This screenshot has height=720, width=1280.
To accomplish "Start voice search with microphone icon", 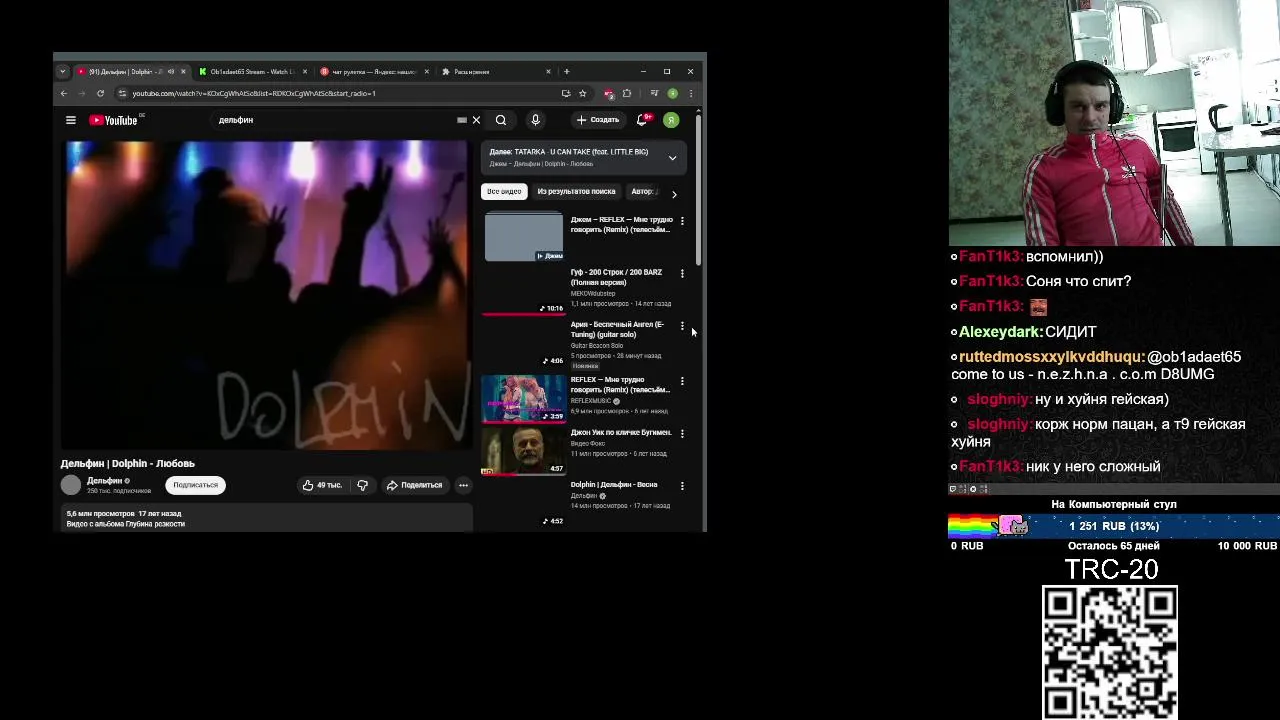I will click(x=535, y=120).
